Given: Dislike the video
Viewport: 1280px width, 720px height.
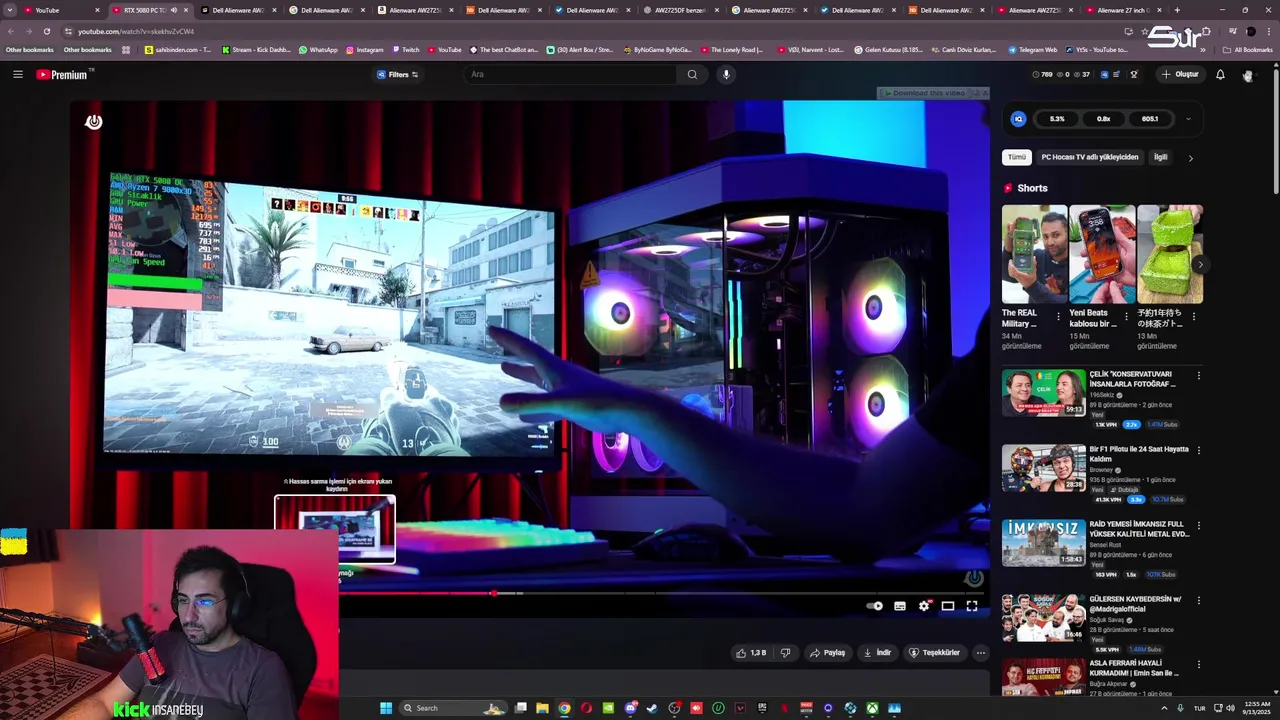Looking at the screenshot, I should coord(785,653).
